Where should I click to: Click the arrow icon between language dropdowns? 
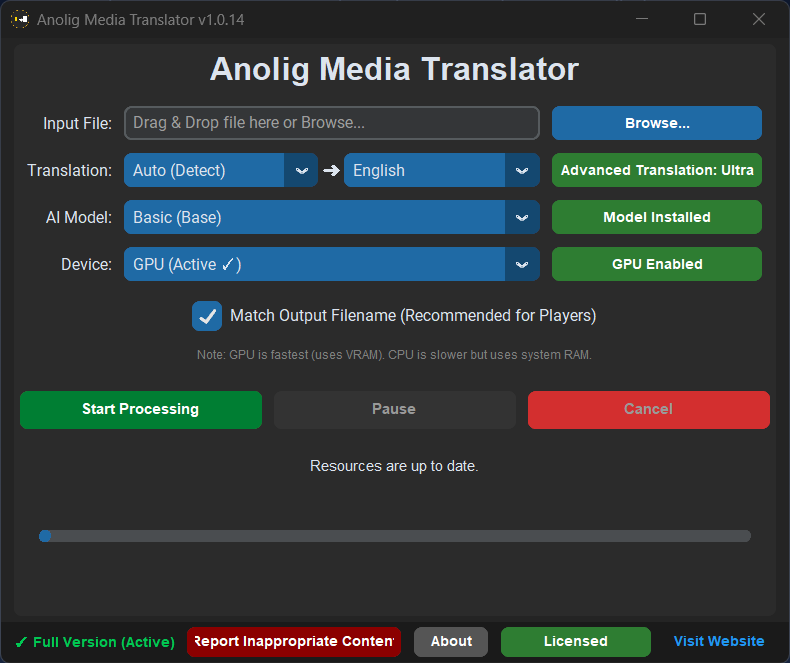[x=331, y=170]
